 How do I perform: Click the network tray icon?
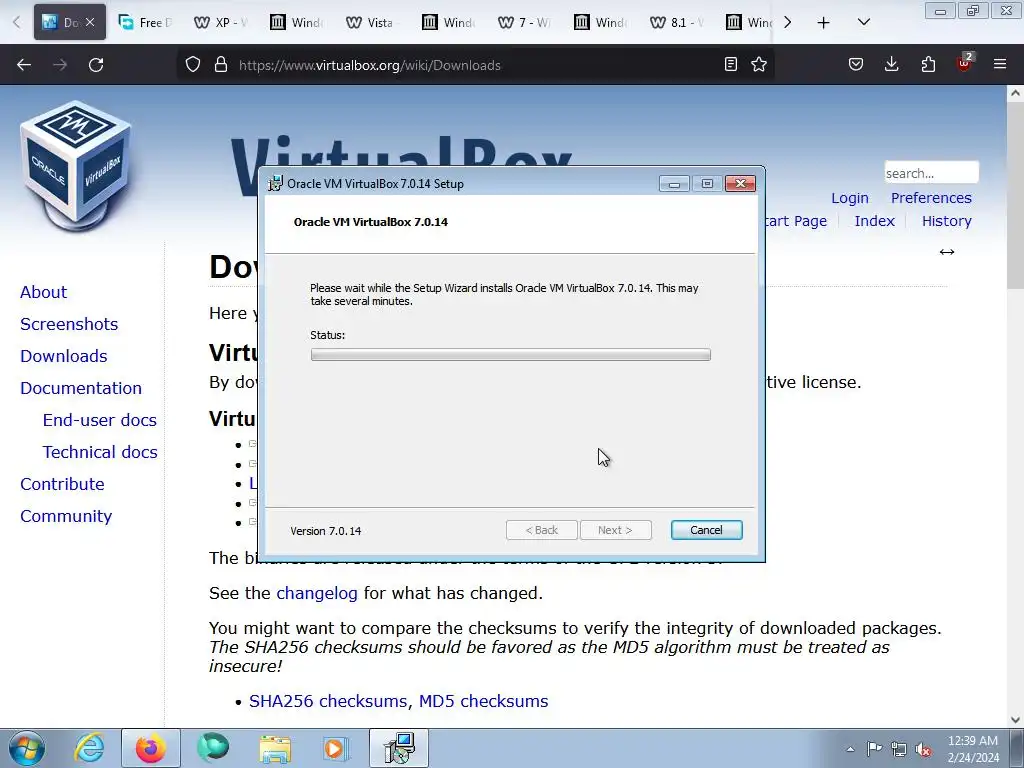point(899,749)
